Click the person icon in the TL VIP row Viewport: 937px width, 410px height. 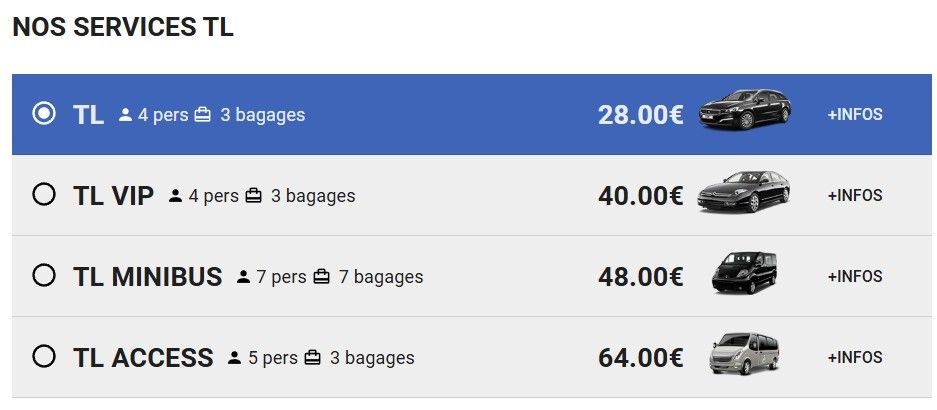pos(176,196)
